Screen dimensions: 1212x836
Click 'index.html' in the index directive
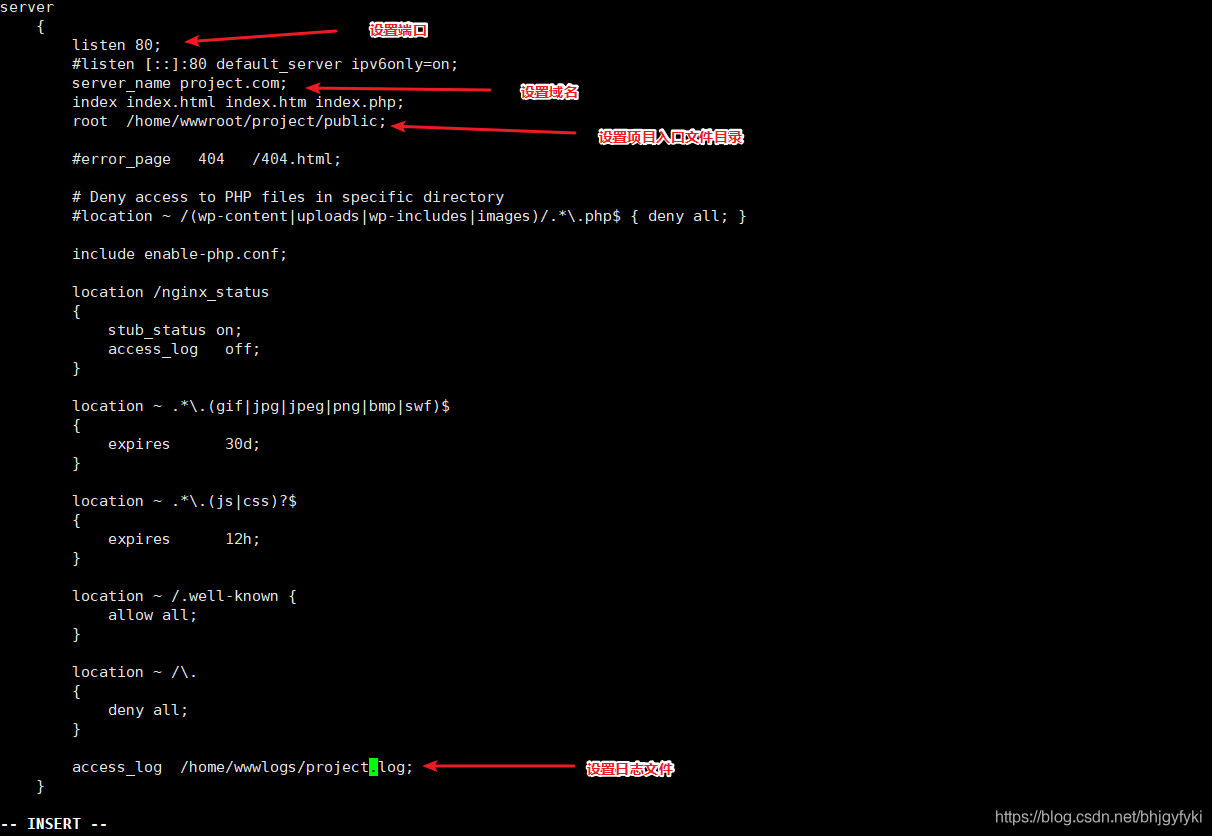[171, 102]
